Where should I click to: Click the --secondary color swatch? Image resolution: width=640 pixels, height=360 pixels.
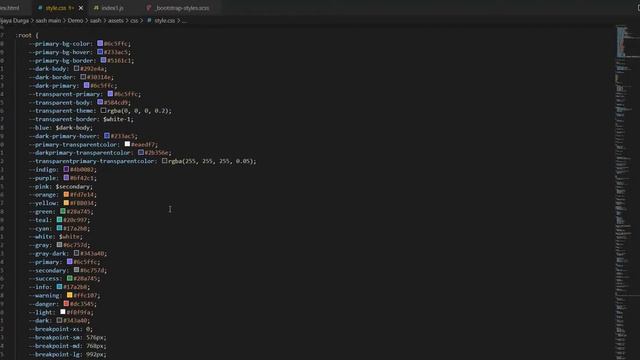point(76,270)
